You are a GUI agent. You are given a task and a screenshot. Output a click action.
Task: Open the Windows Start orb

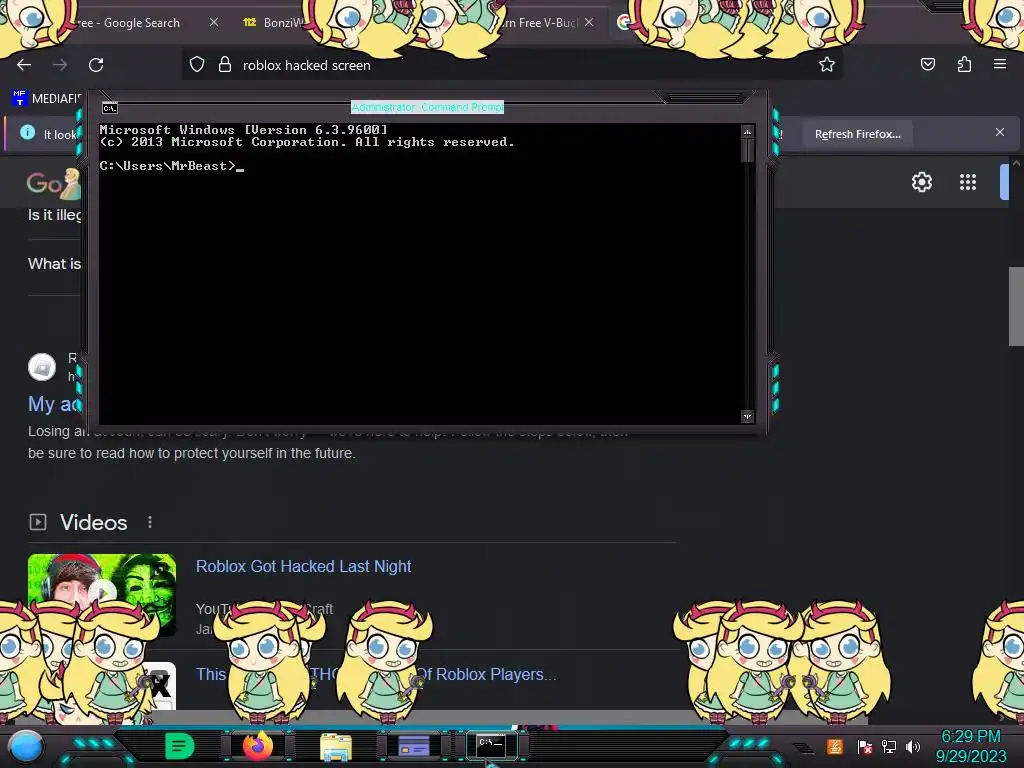26,746
